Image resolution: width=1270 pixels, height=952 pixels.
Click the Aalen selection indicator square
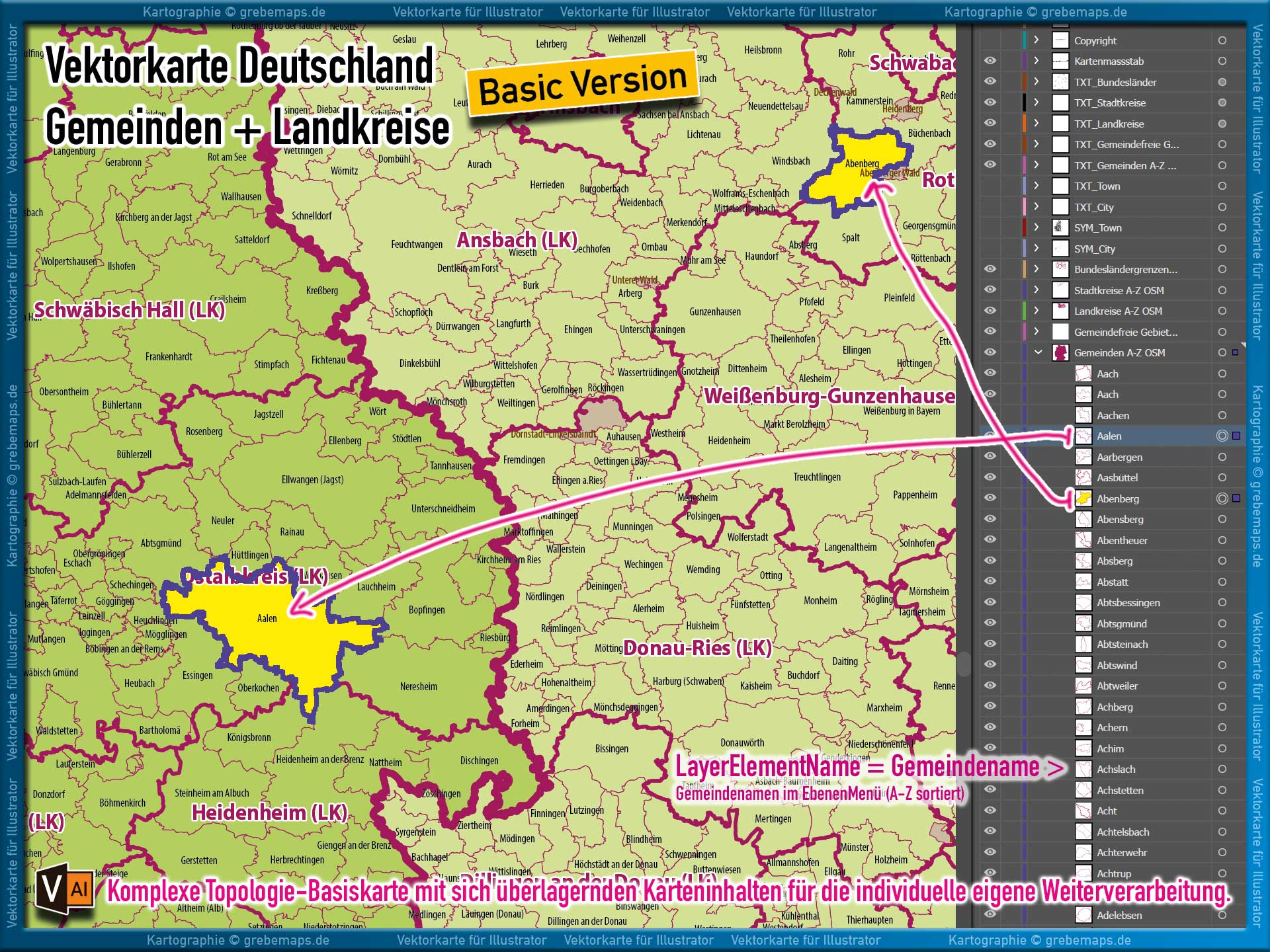tap(1236, 436)
